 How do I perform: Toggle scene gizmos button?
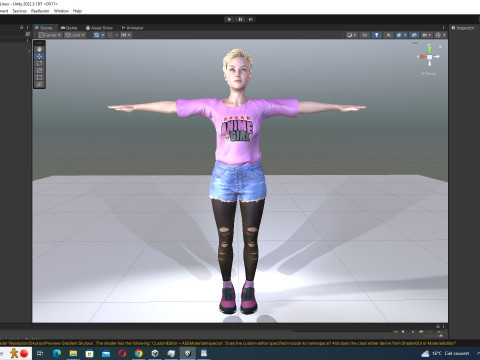tap(438, 35)
